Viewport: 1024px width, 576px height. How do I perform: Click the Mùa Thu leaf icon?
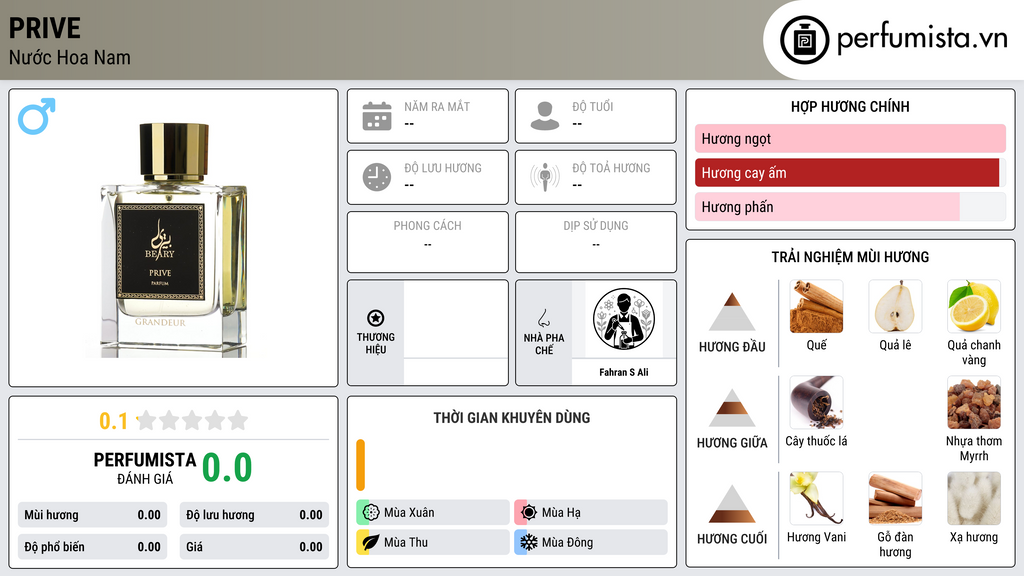[x=371, y=542]
